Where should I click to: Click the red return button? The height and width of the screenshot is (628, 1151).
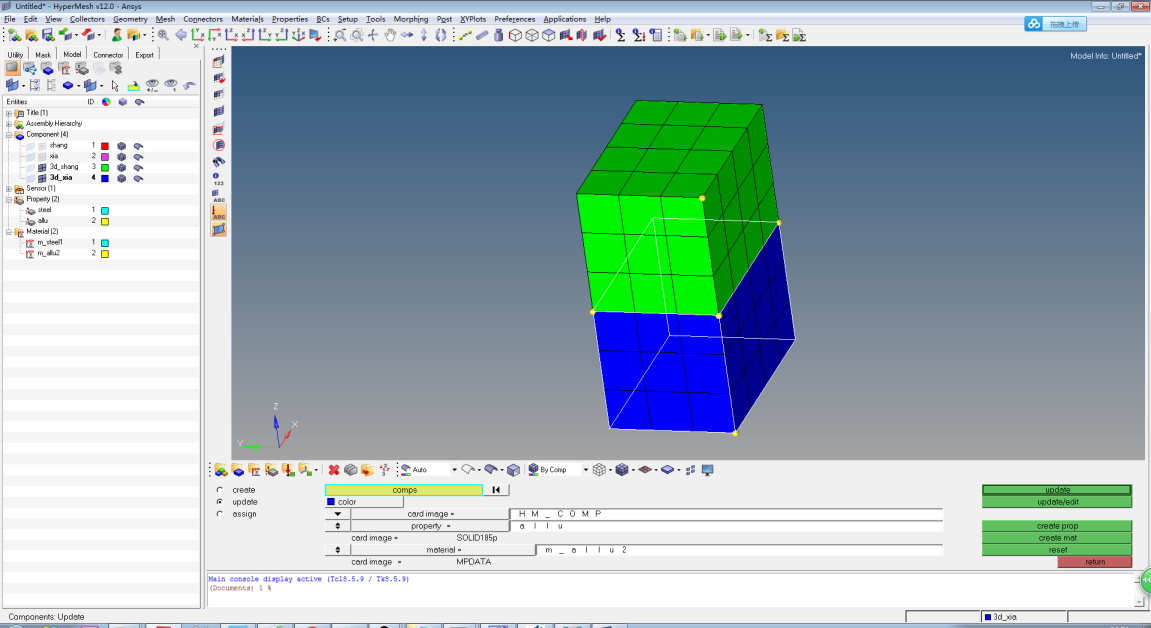pyautogui.click(x=1095, y=562)
